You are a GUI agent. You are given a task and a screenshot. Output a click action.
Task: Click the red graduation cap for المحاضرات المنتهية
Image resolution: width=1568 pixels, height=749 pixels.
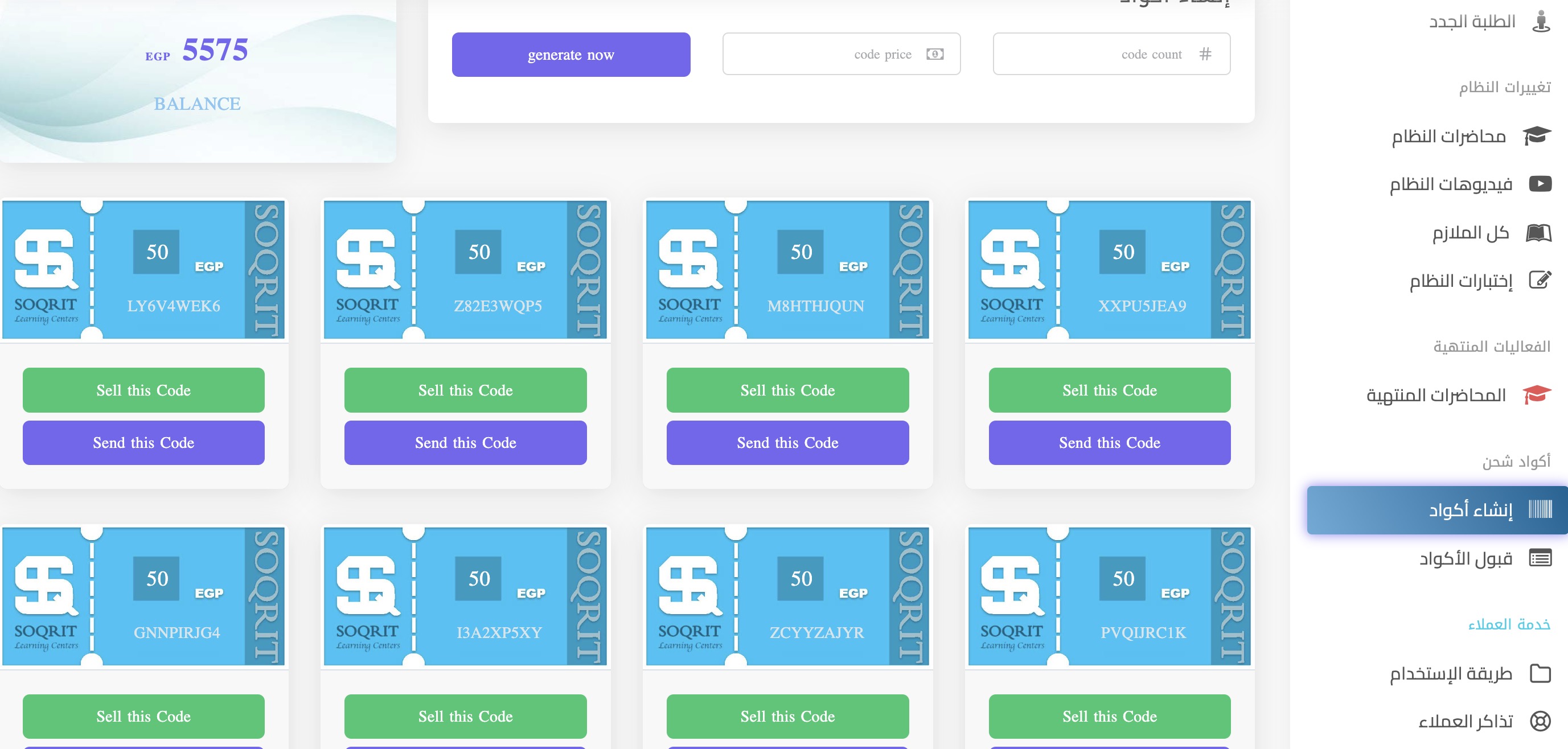[x=1536, y=395]
